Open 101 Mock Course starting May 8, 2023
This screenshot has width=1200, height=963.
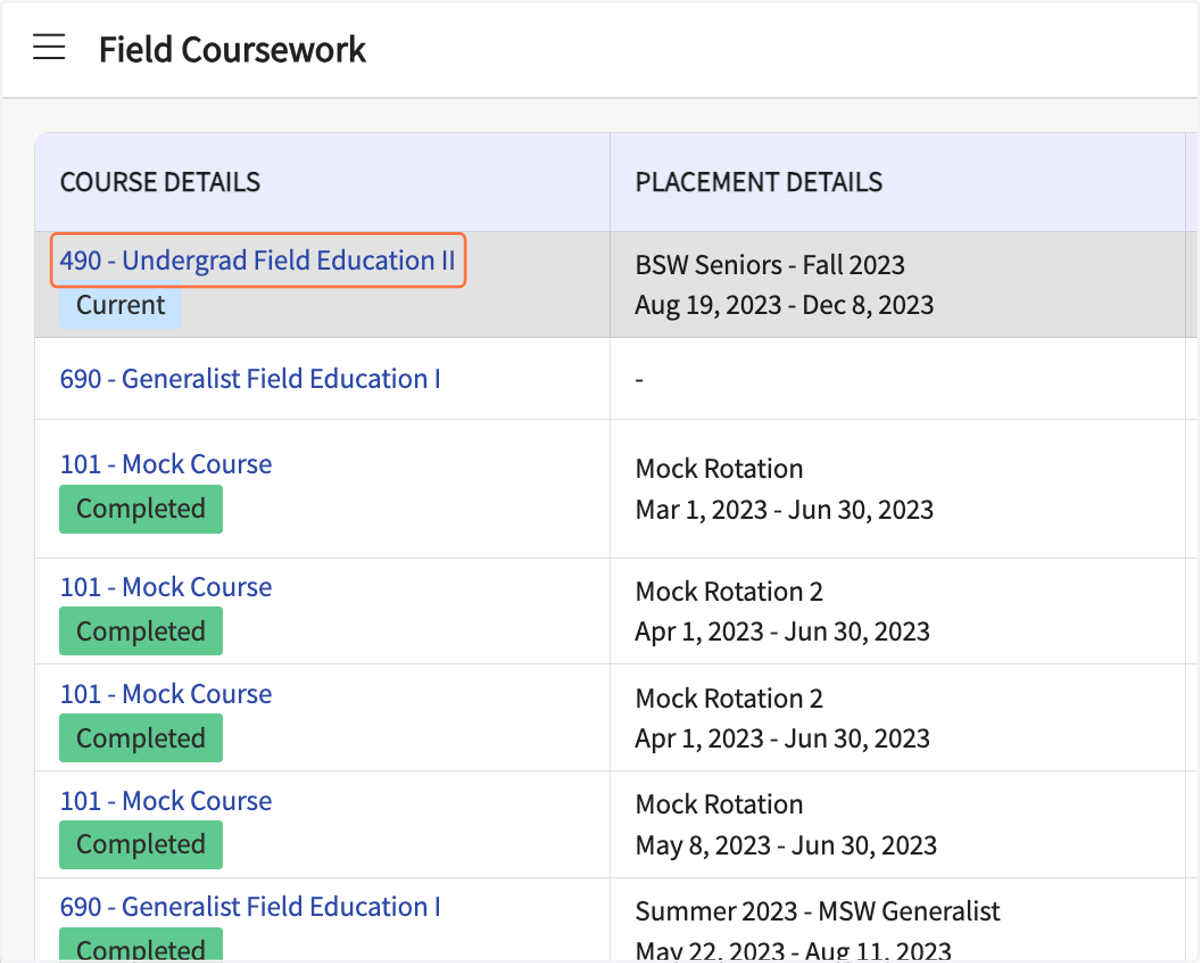[x=166, y=801]
